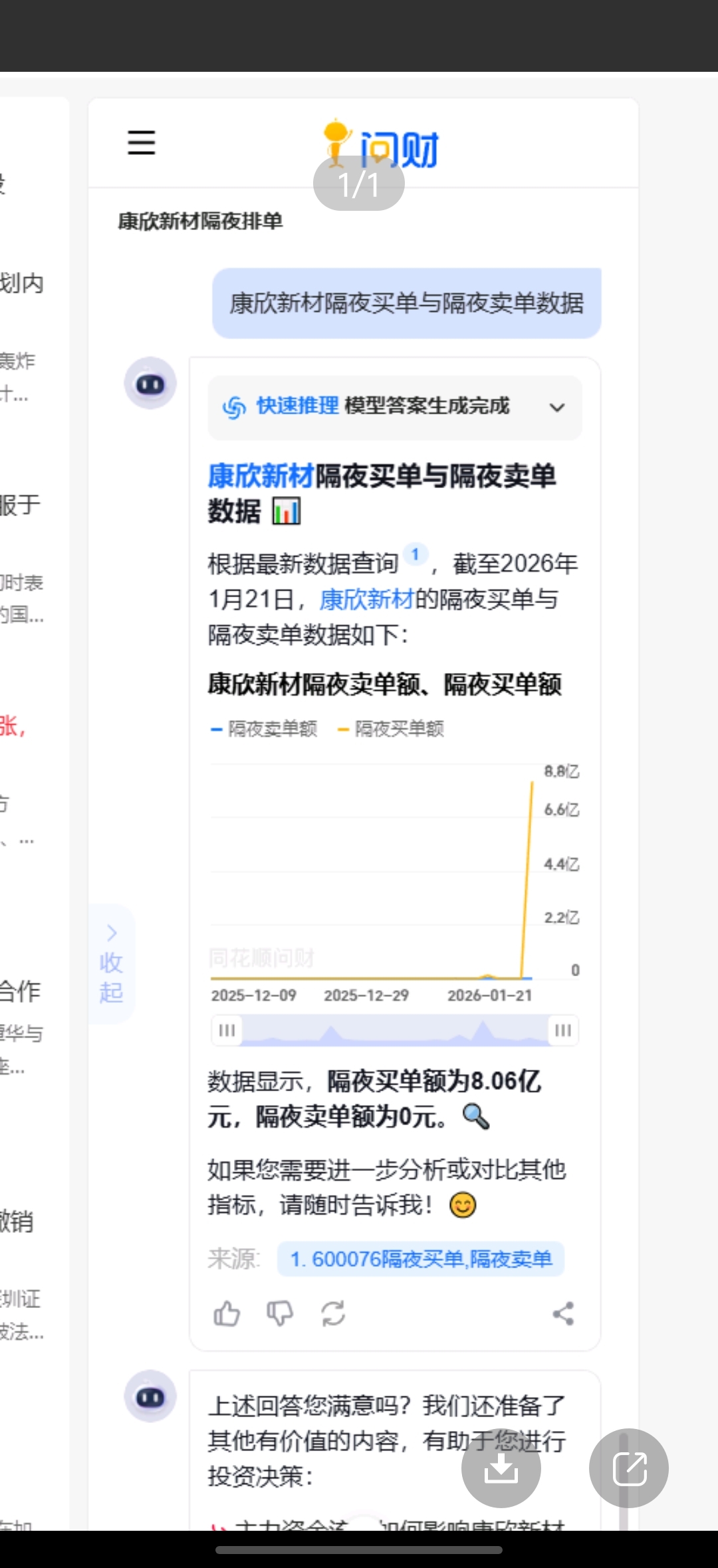Regenerate the answer

333,1313
